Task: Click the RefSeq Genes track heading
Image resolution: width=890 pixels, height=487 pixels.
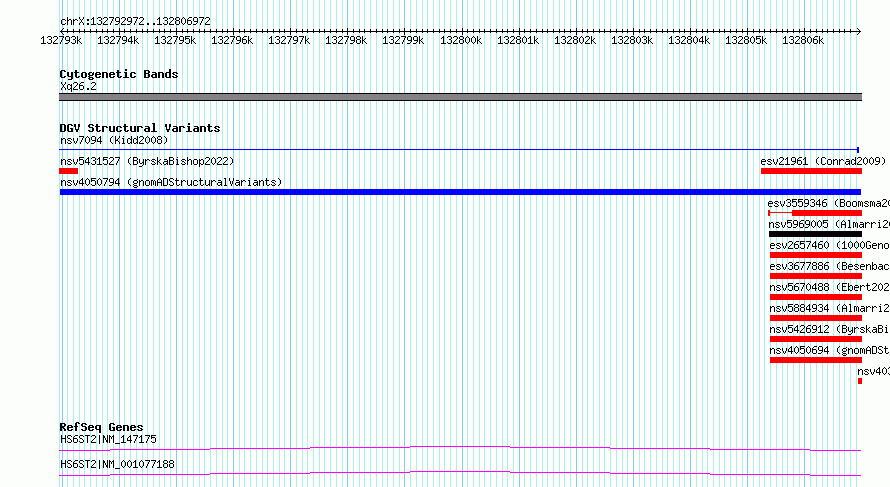Action: [101, 427]
